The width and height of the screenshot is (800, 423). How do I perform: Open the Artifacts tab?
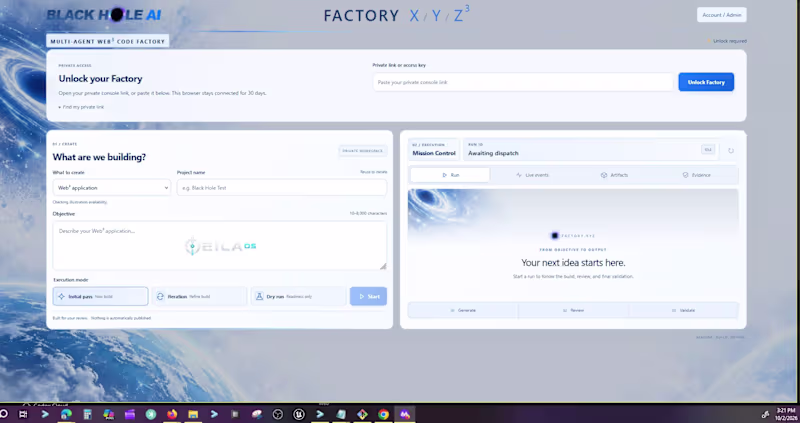pos(614,175)
